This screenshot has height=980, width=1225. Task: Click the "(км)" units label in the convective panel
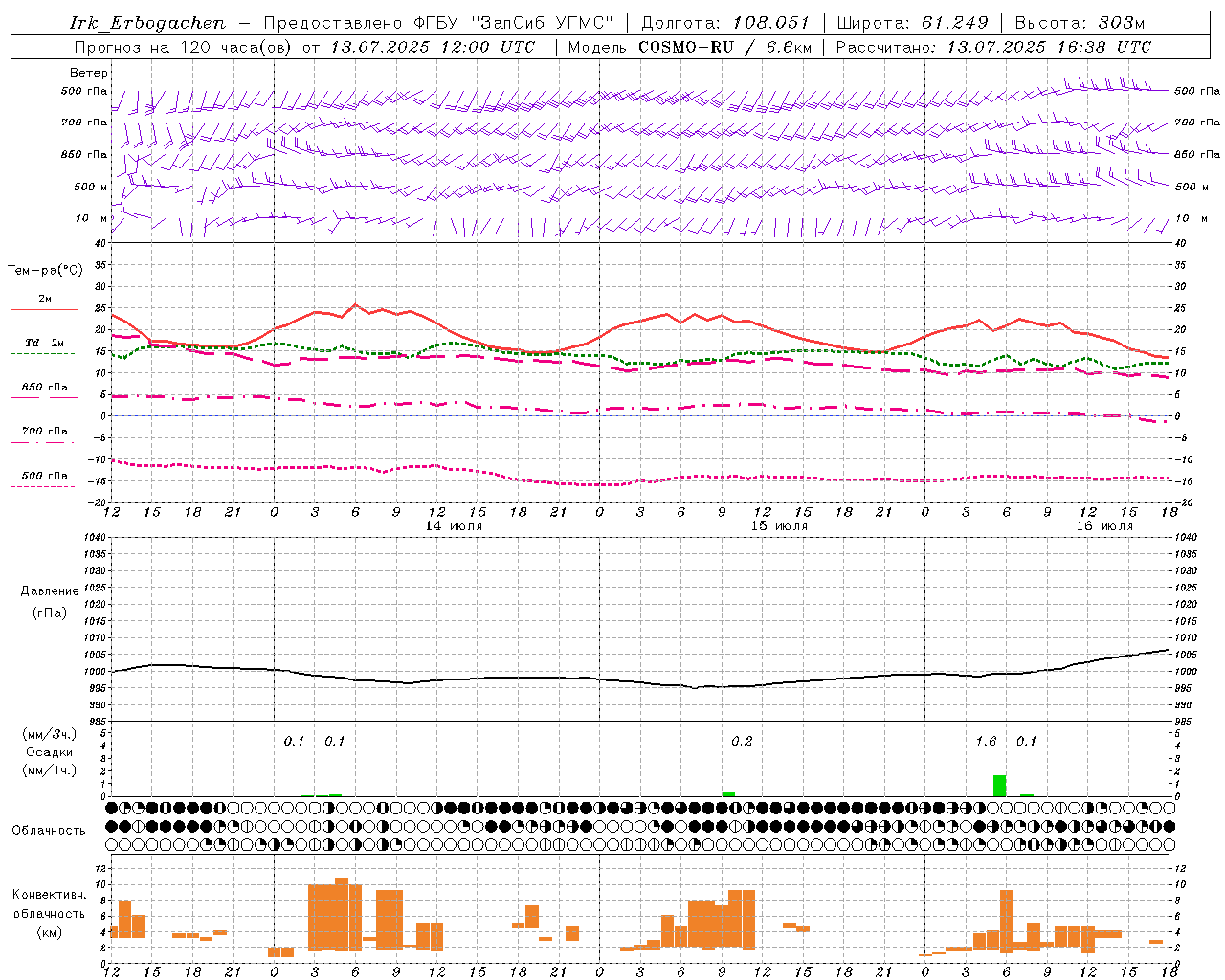(49, 932)
